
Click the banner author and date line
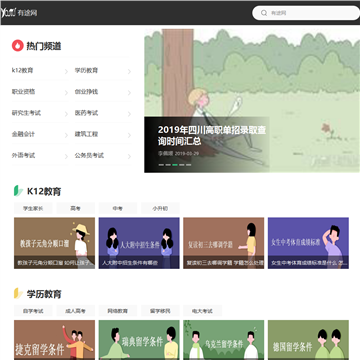[178, 153]
